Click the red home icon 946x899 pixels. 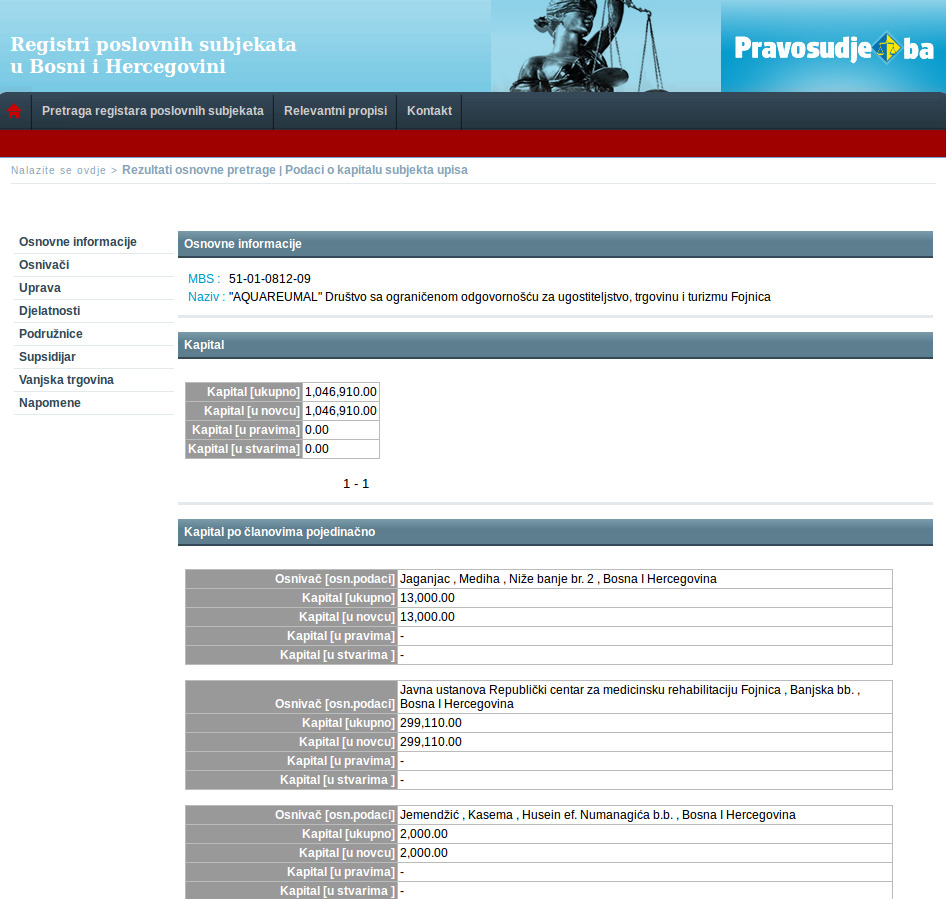(x=14, y=111)
